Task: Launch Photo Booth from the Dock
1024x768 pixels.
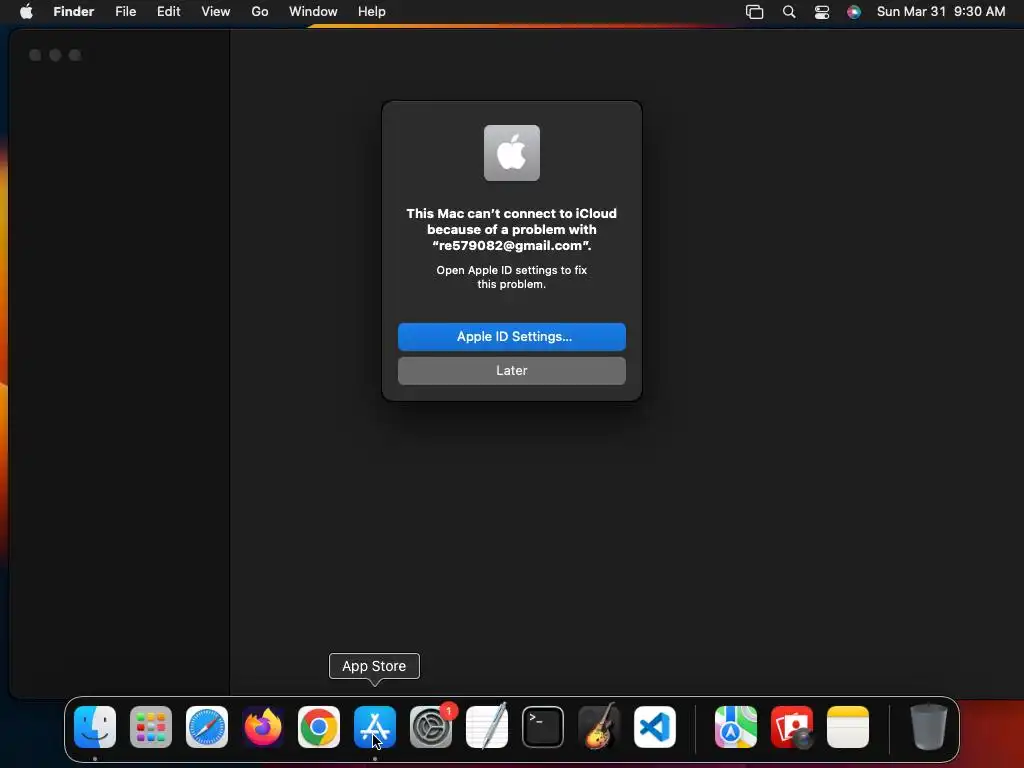Action: tap(792, 727)
